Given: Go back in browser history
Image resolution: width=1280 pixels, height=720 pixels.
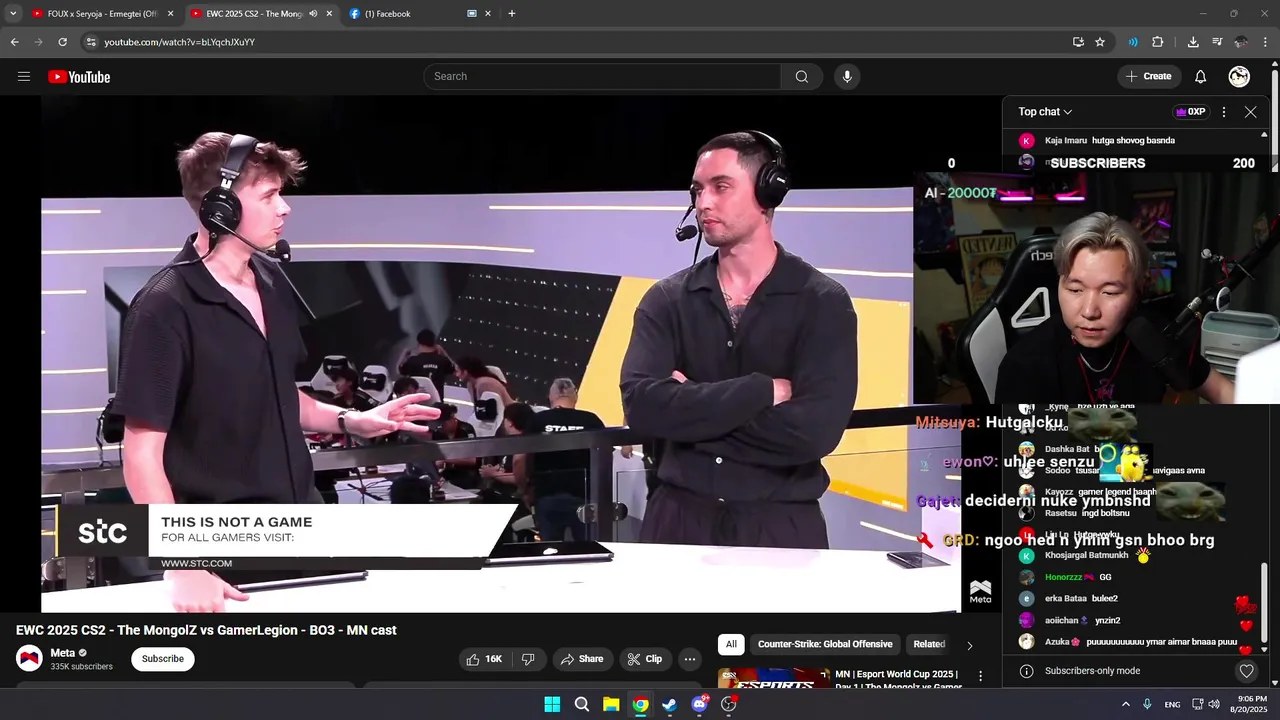Looking at the screenshot, I should coord(14,42).
